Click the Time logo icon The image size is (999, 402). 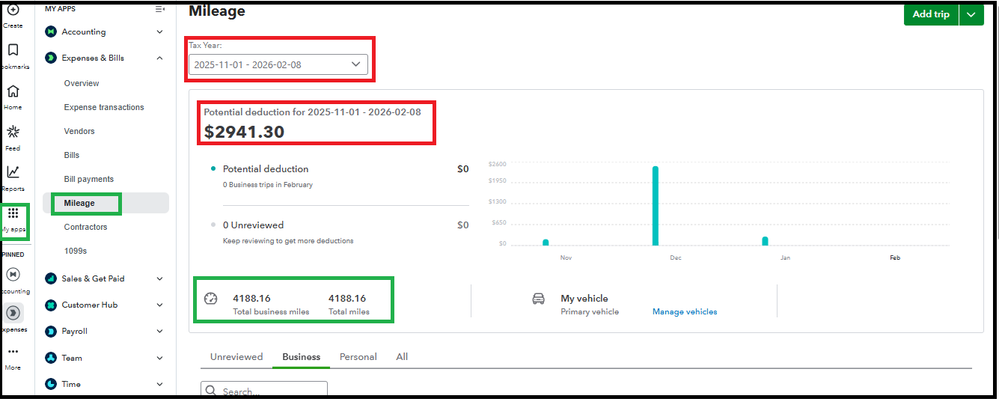pyautogui.click(x=50, y=384)
